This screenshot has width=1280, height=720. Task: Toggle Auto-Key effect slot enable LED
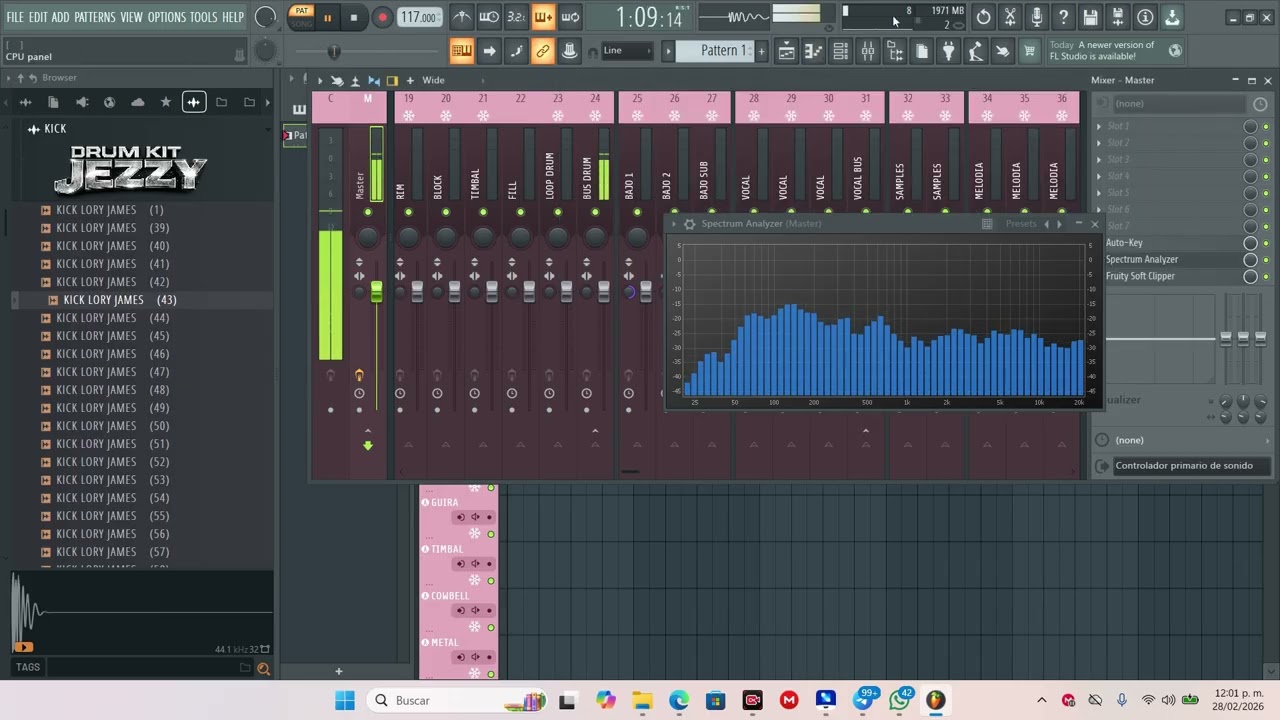(1266, 243)
